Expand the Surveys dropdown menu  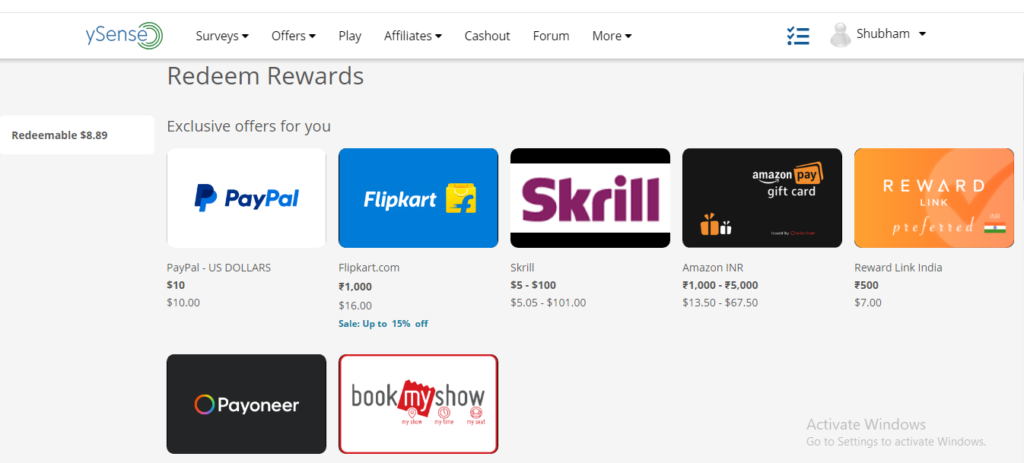pos(222,36)
